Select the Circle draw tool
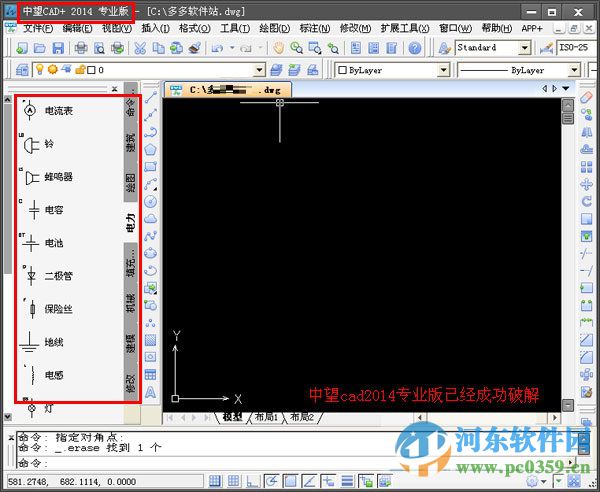 [x=151, y=201]
